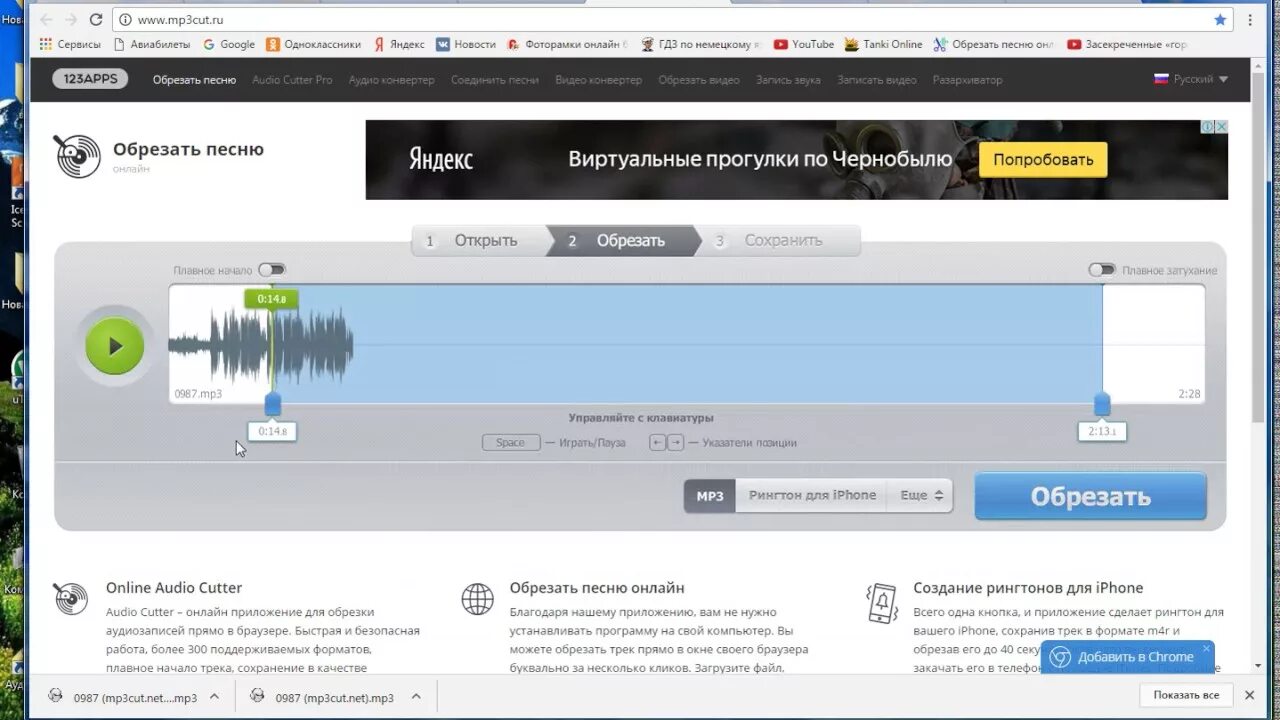Click the left trim handle at 0:14.8
Image resolution: width=1280 pixels, height=720 pixels.
(x=272, y=404)
